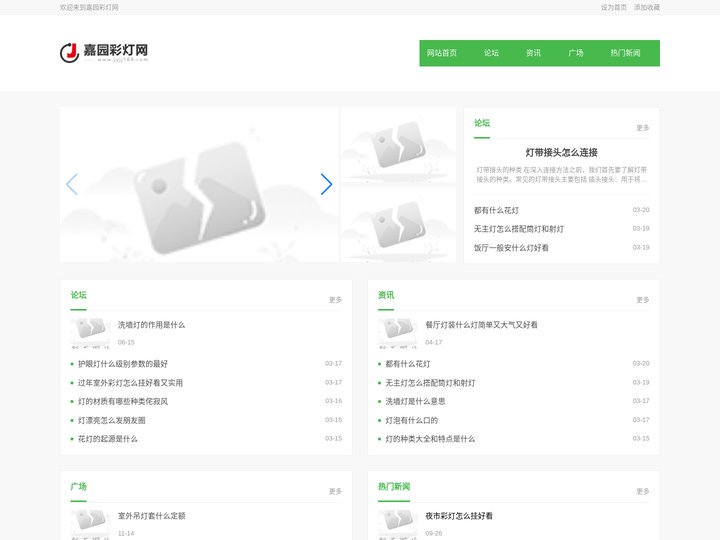Open the article 灯带接头怎么连接

[562, 152]
